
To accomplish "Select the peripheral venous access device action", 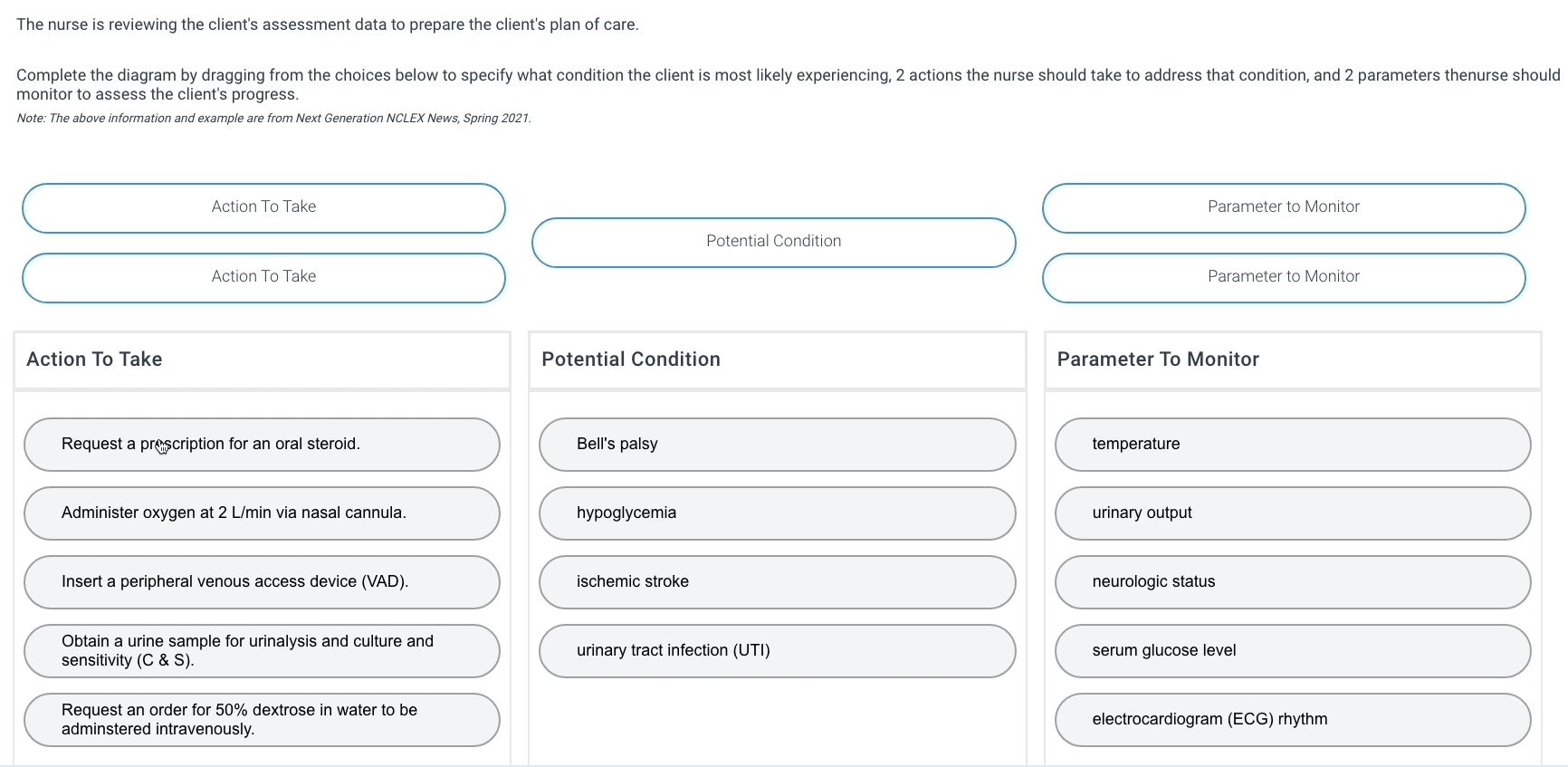I will pos(262,581).
